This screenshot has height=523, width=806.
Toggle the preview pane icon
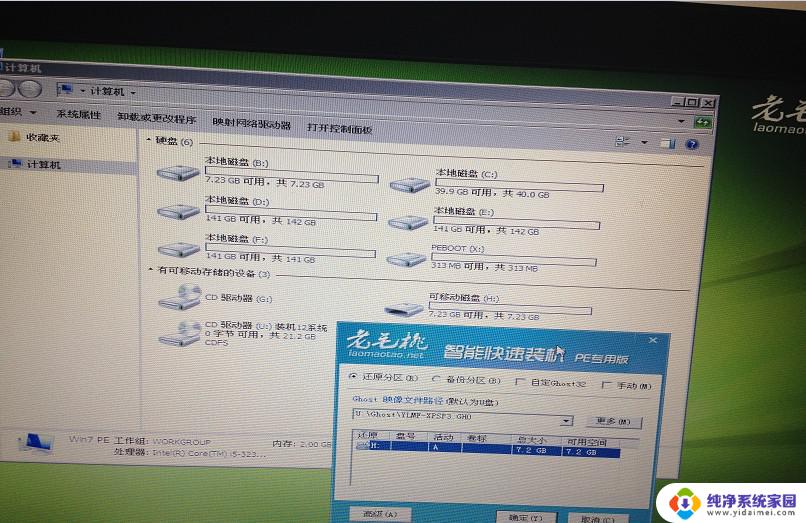(x=668, y=143)
